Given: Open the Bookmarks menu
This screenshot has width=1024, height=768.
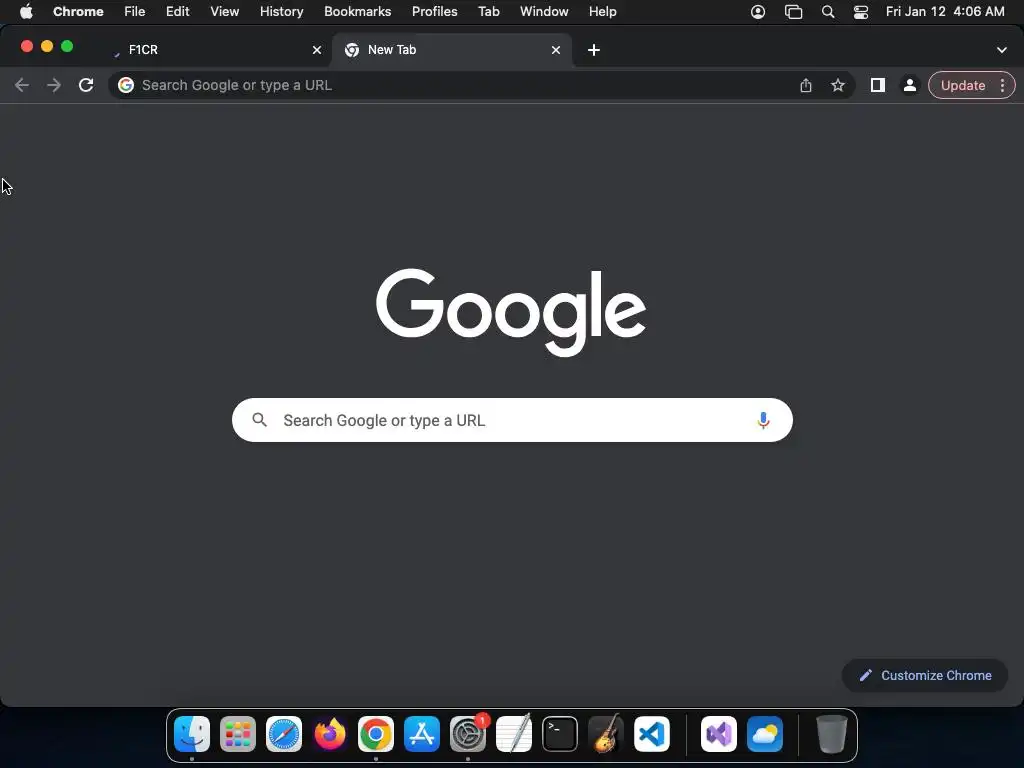Looking at the screenshot, I should 358,12.
